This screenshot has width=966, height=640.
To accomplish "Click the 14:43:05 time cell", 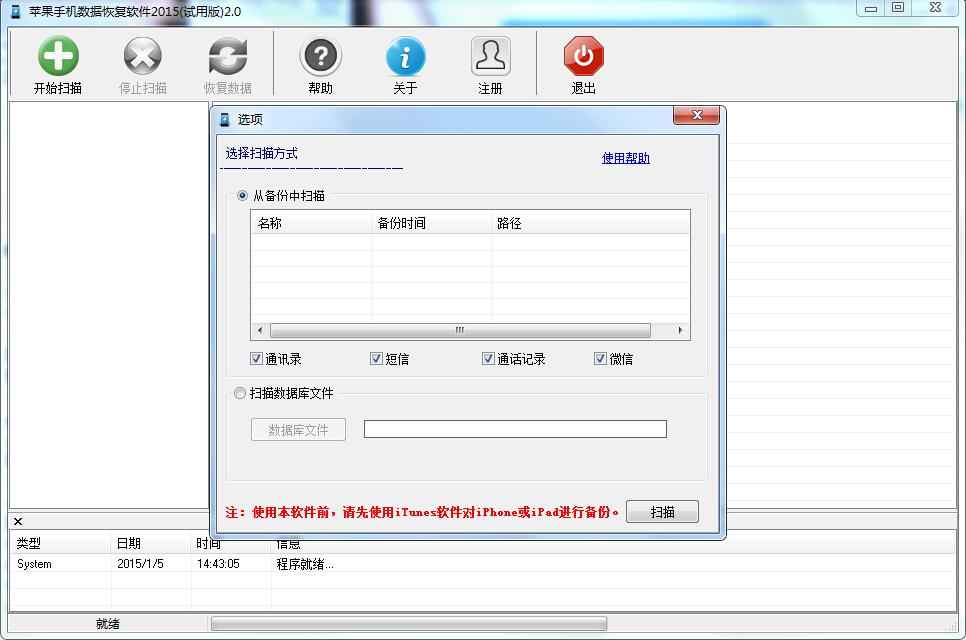I will [218, 564].
